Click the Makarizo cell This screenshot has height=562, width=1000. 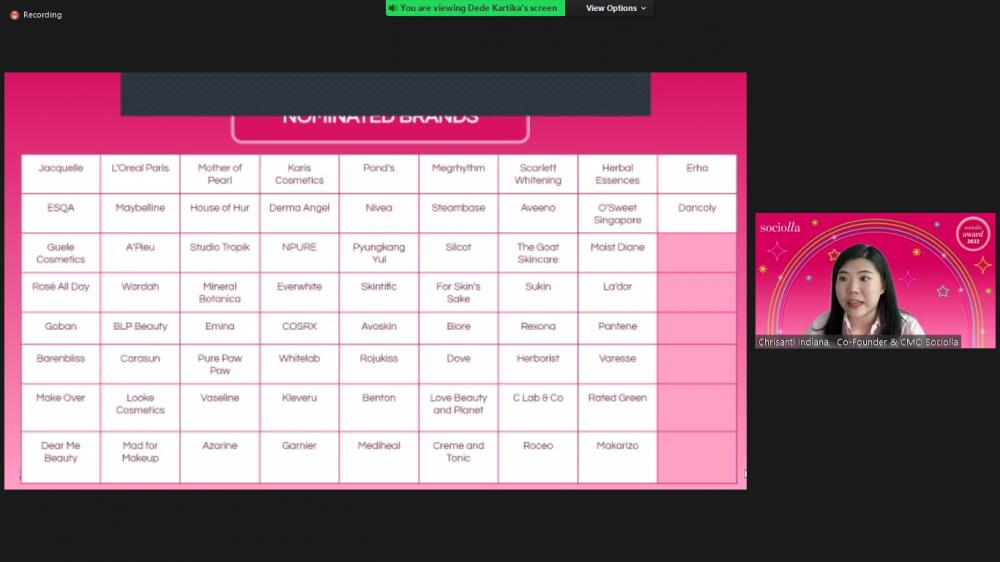pyautogui.click(x=617, y=457)
